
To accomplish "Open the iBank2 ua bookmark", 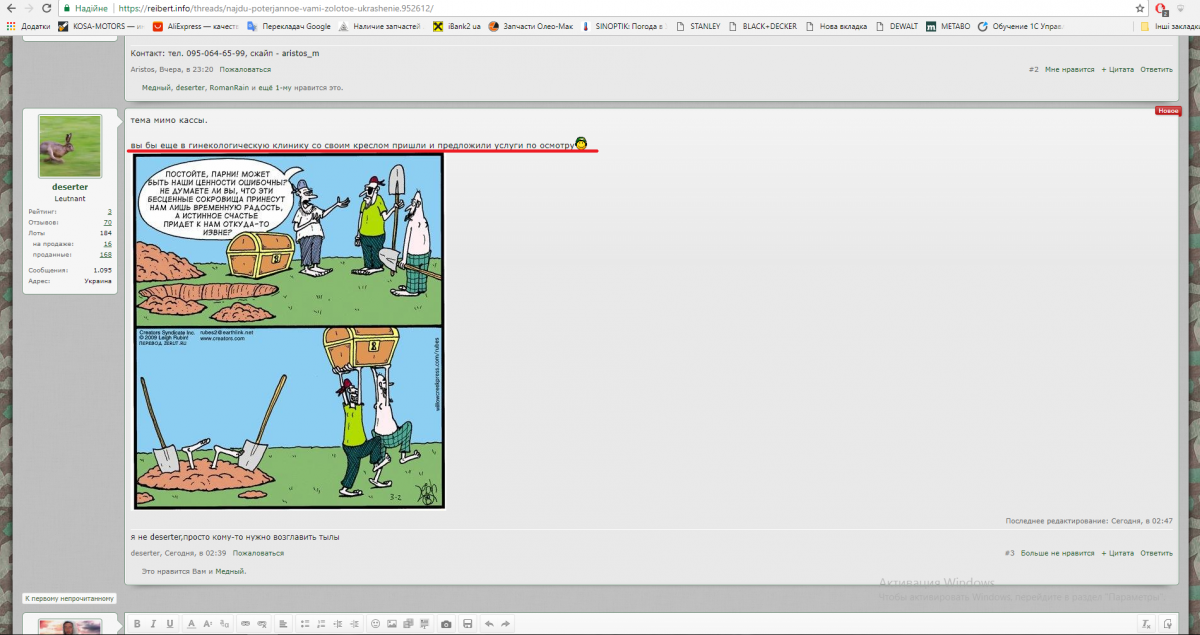I will tap(458, 26).
